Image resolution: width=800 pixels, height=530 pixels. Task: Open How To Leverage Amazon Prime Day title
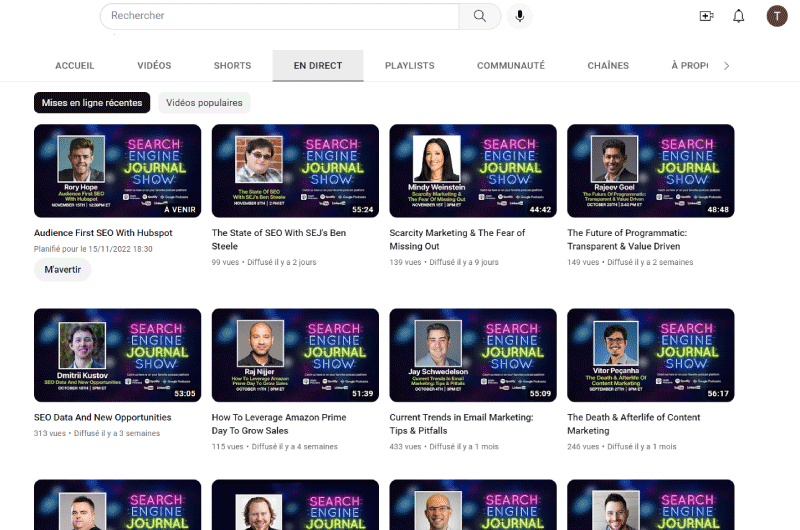coord(279,424)
